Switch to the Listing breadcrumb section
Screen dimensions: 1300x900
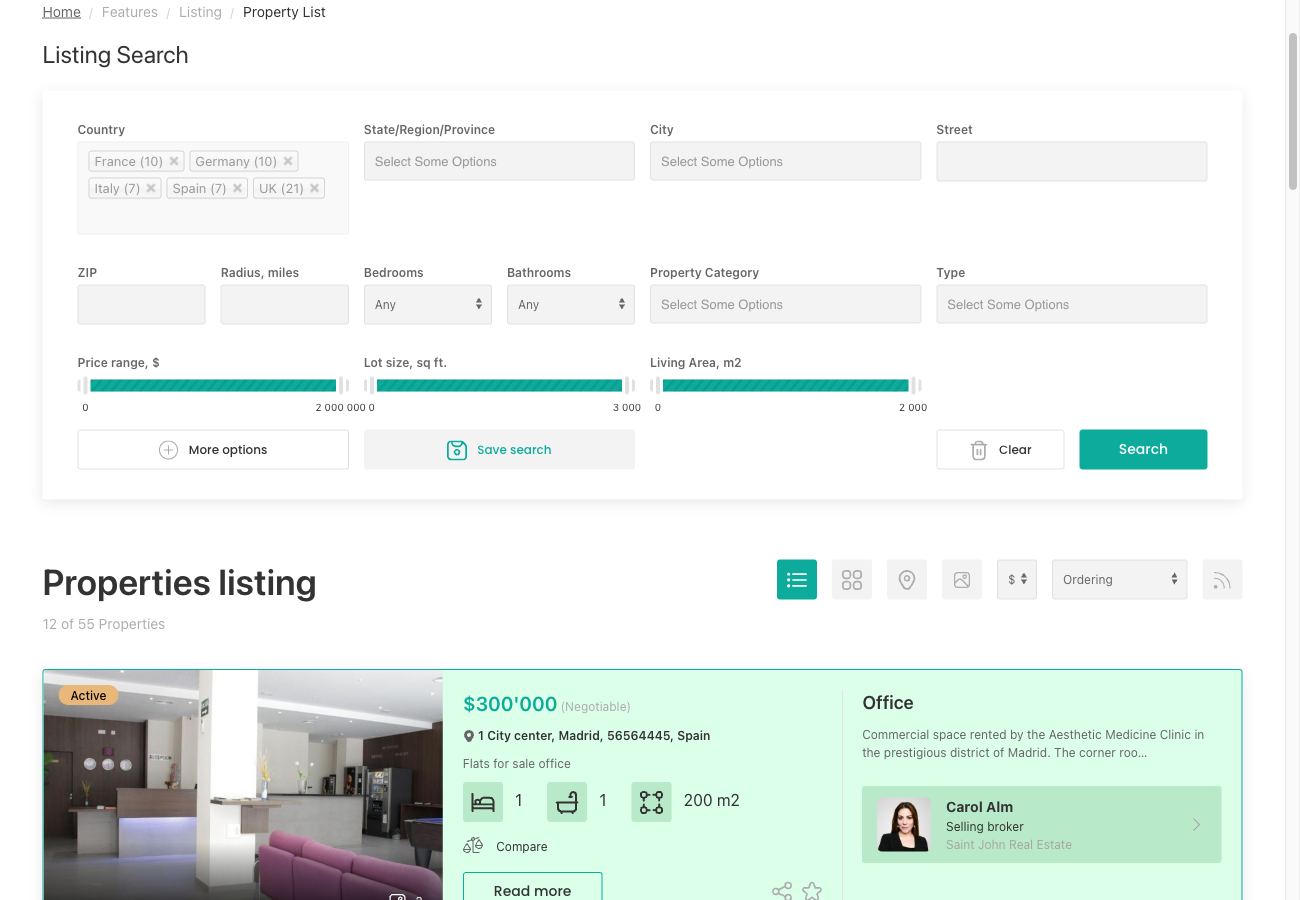(200, 11)
